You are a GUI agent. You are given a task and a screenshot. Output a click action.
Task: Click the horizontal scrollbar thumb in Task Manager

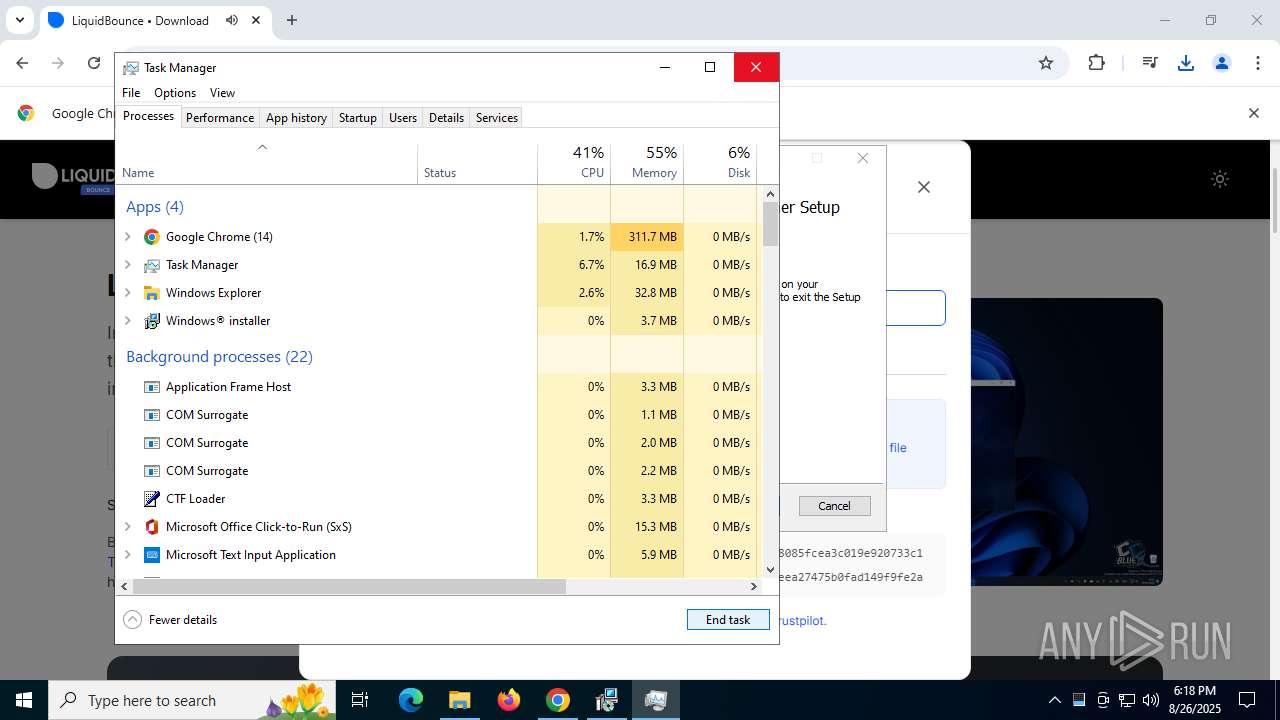point(349,586)
